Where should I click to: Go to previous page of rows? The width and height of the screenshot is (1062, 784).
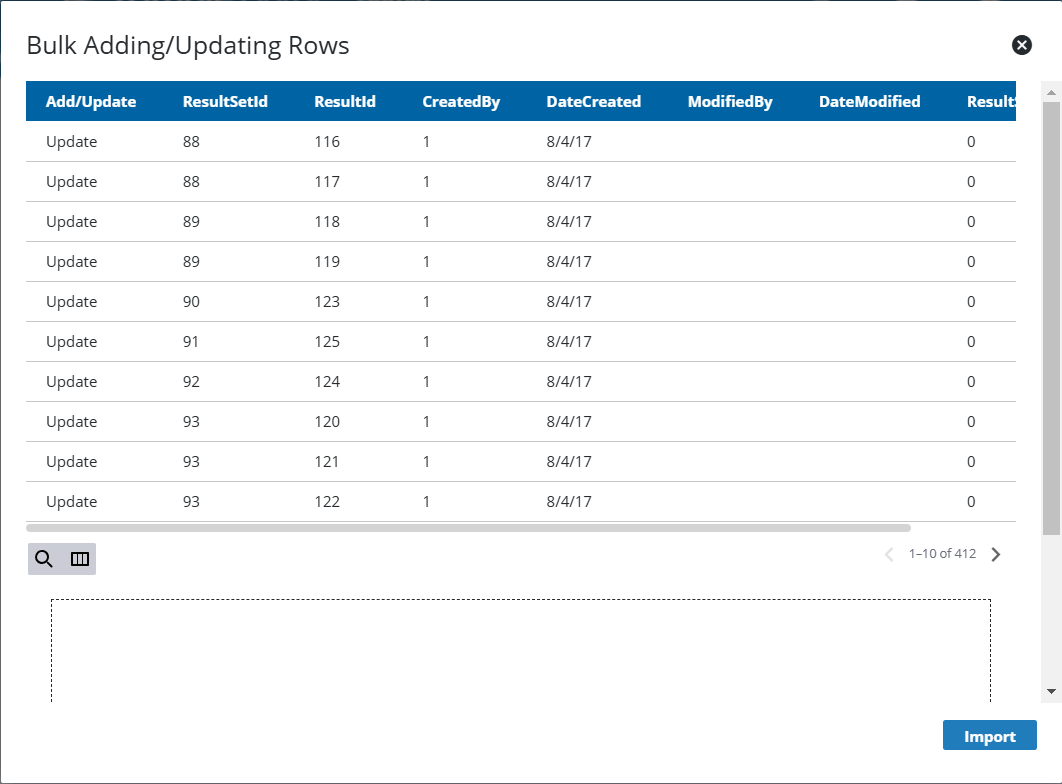click(889, 554)
